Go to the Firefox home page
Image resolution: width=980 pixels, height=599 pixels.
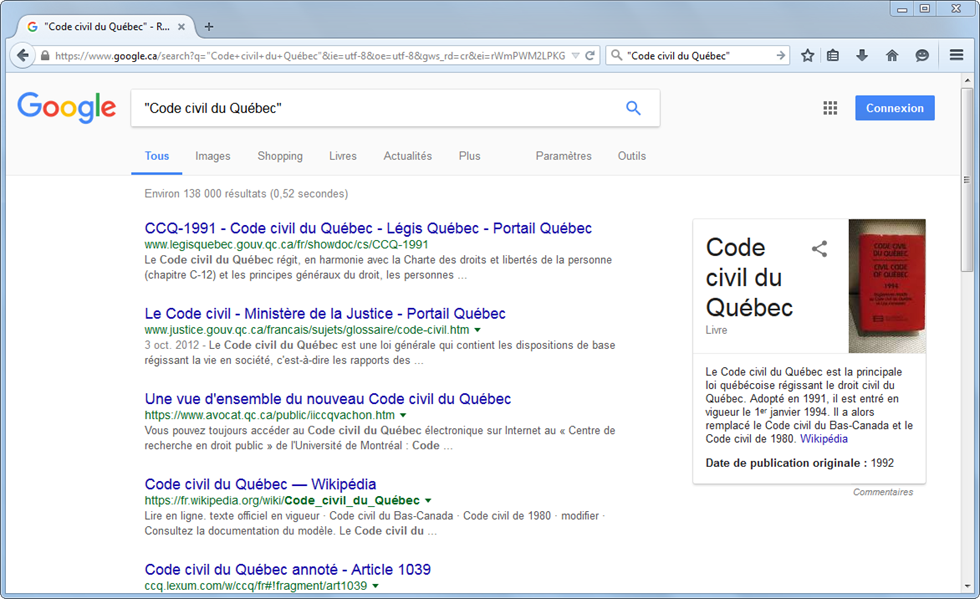pyautogui.click(x=892, y=55)
